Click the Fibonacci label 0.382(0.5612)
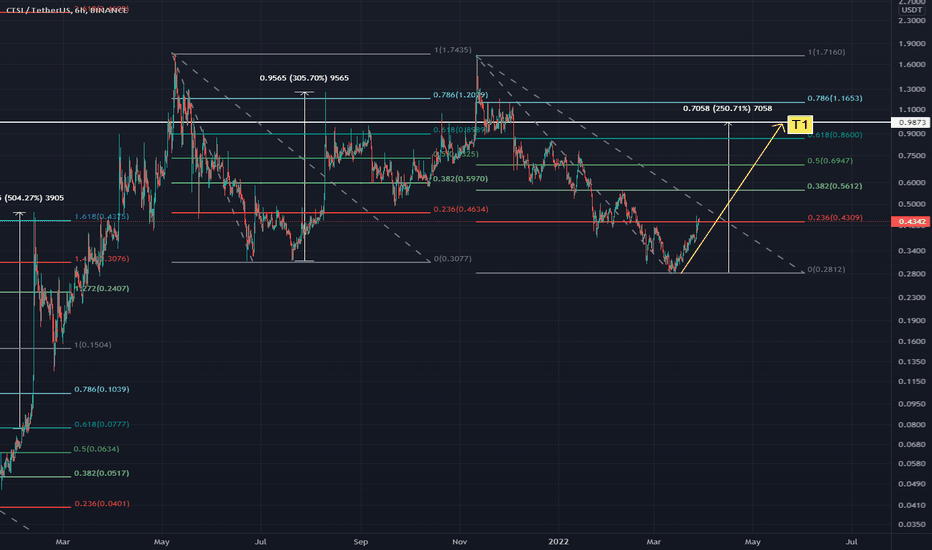The image size is (932, 550). tap(835, 186)
